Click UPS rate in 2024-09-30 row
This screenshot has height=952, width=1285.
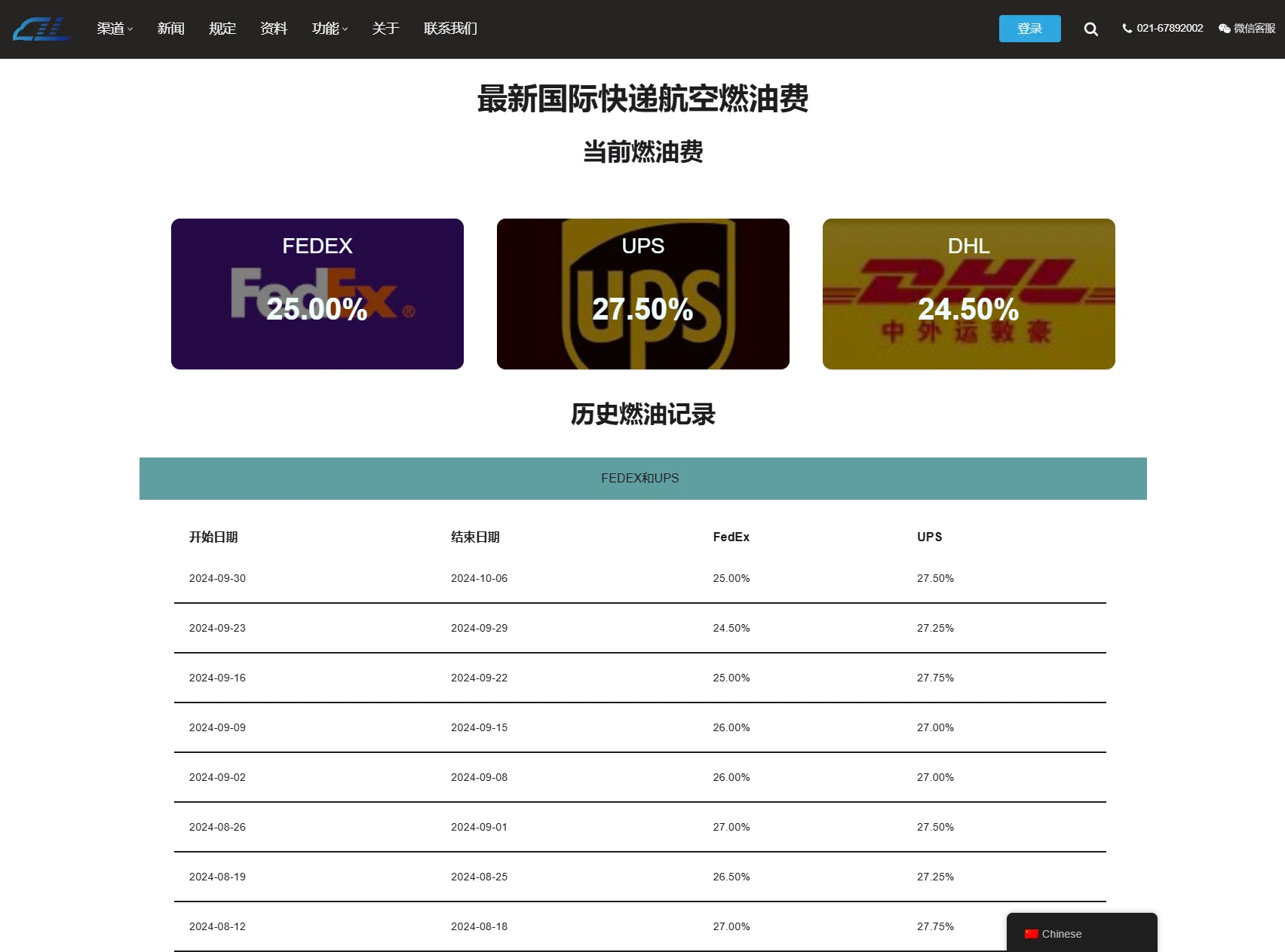(935, 578)
